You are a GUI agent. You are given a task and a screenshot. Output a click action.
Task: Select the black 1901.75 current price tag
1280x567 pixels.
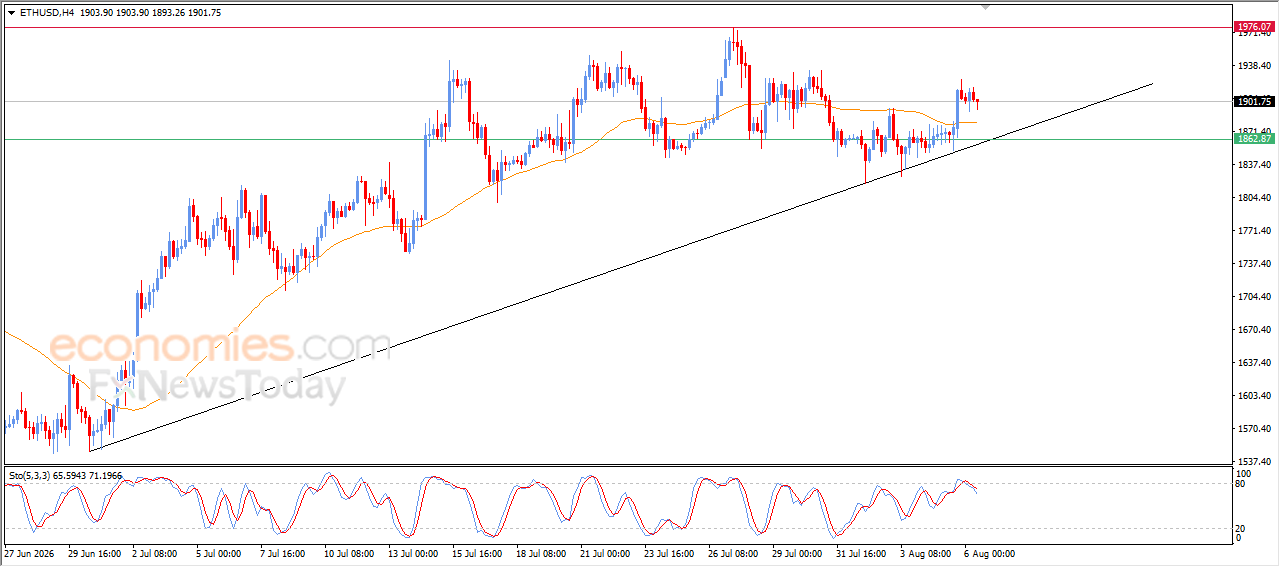(1253, 101)
